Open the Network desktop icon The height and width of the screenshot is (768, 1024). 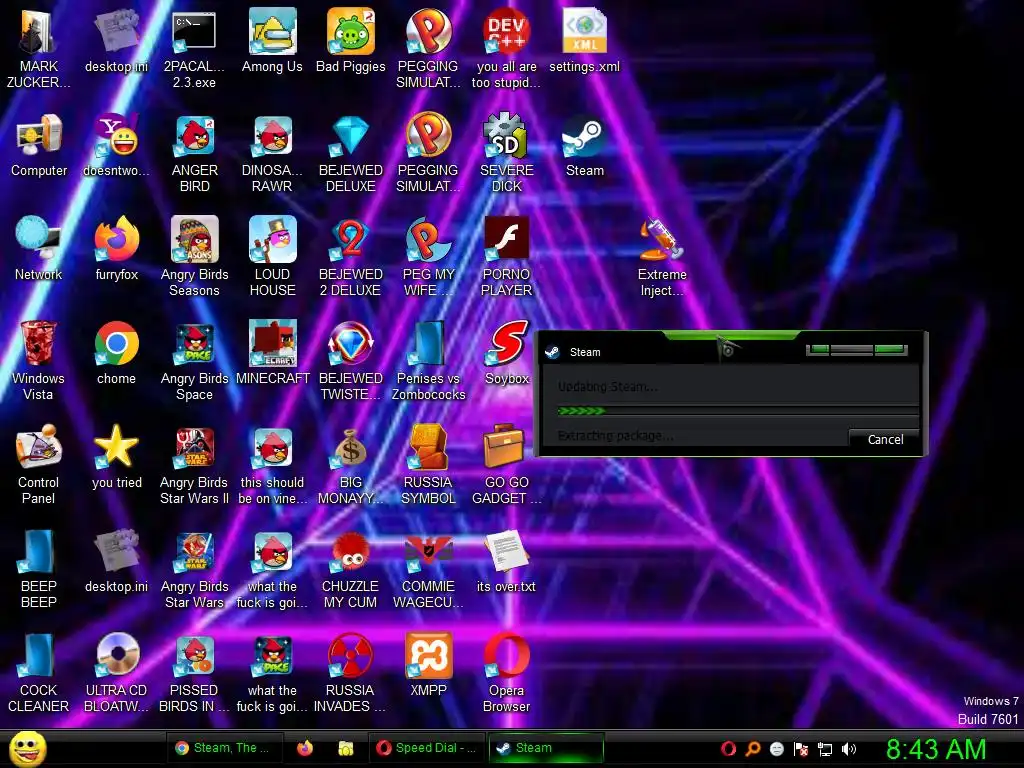tap(39, 248)
